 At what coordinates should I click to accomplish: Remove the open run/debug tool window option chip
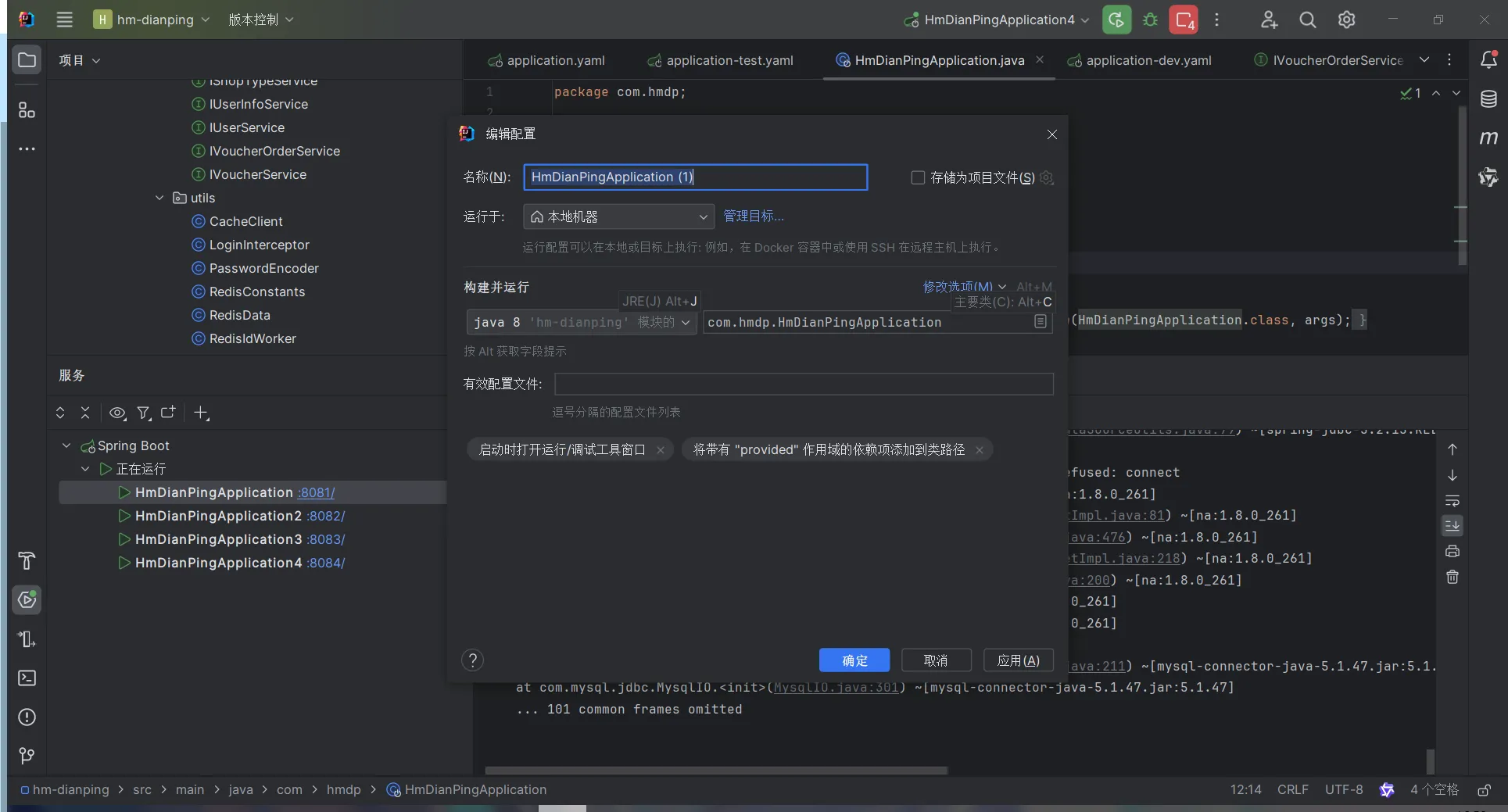661,450
